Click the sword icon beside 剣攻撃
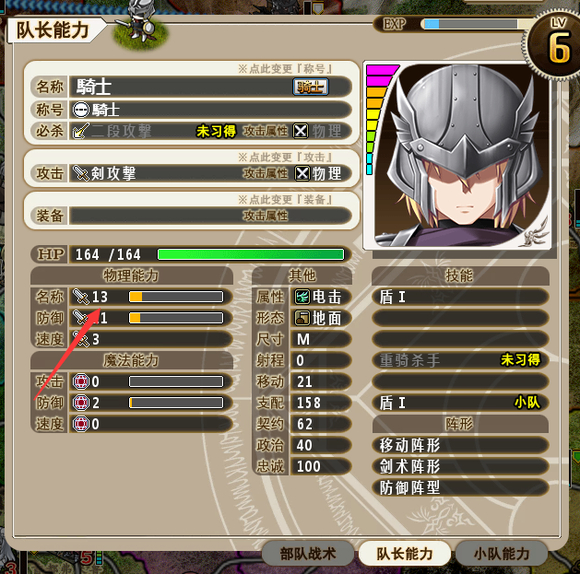This screenshot has width=580, height=574. click(81, 173)
